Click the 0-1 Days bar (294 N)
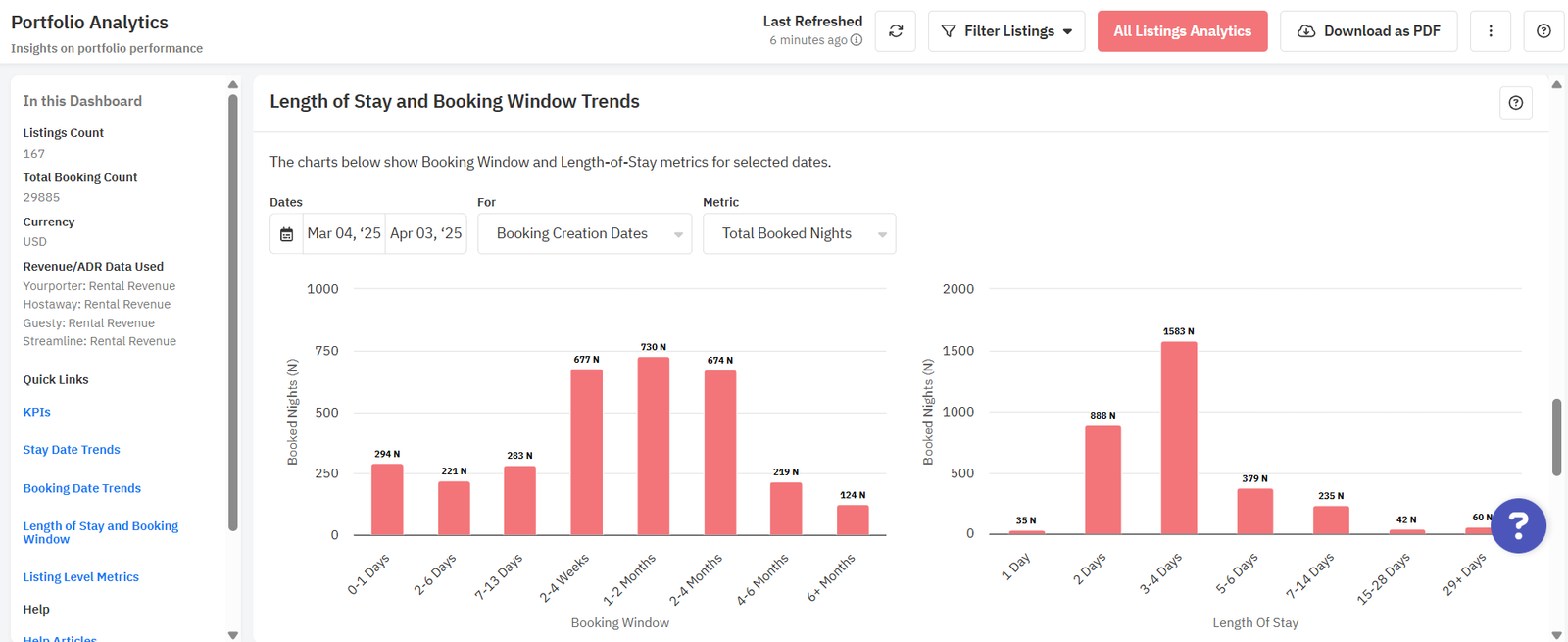The height and width of the screenshot is (642, 1568). point(387,499)
